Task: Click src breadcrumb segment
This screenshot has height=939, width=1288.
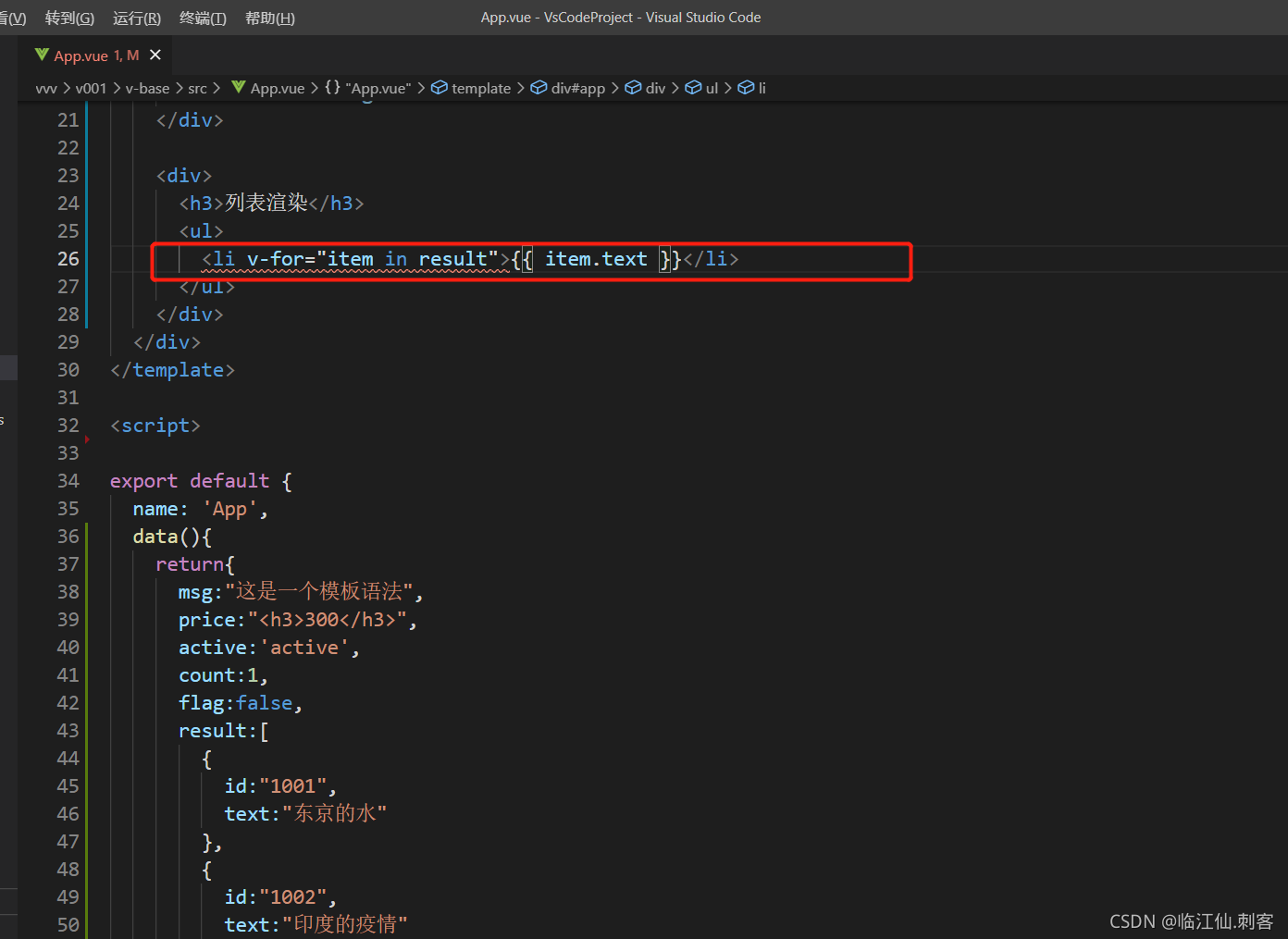Action: (197, 88)
